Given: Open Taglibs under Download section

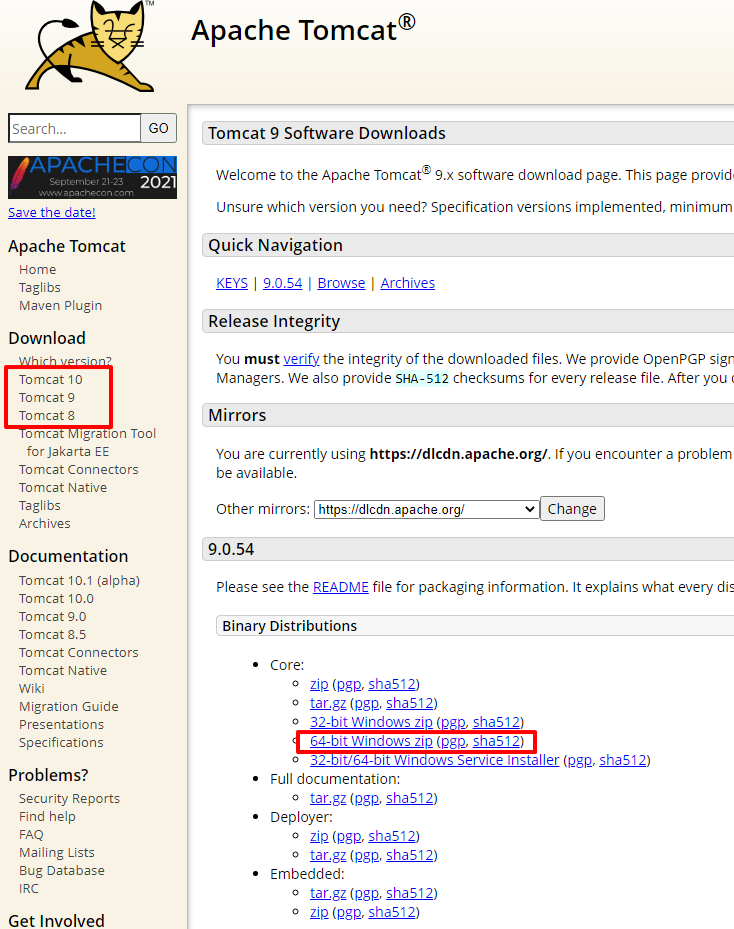Looking at the screenshot, I should [40, 505].
